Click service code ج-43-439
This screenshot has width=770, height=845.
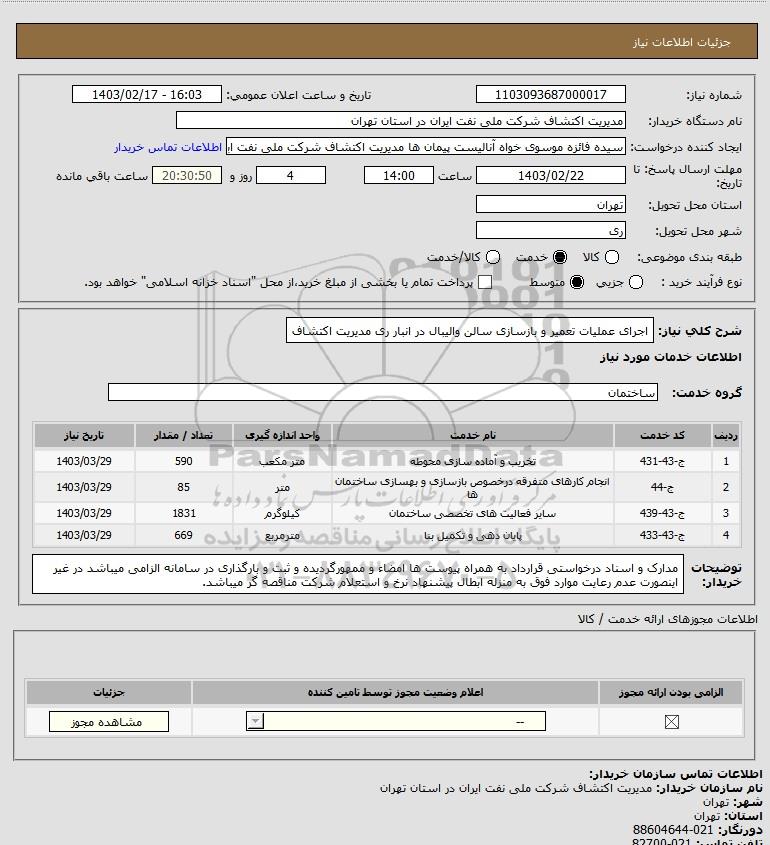(662, 513)
